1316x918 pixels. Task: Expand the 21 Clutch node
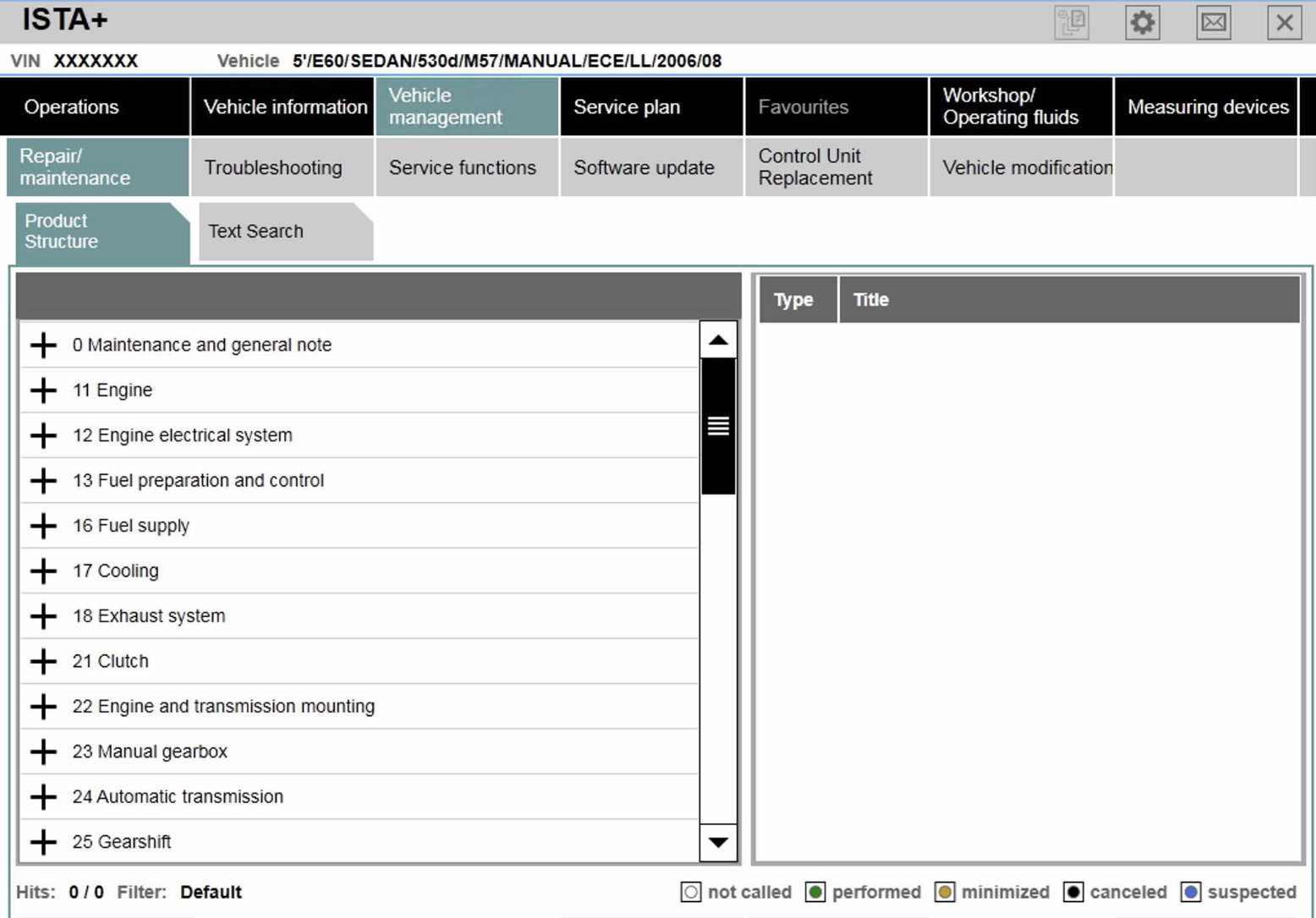[x=43, y=661]
